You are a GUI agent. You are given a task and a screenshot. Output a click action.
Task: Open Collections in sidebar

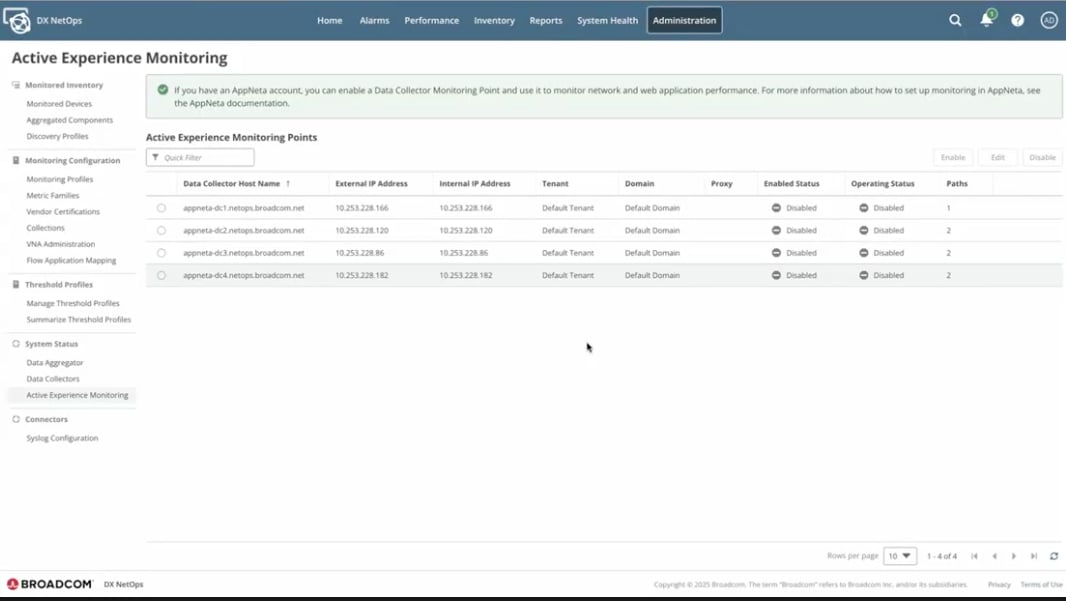pyautogui.click(x=46, y=228)
